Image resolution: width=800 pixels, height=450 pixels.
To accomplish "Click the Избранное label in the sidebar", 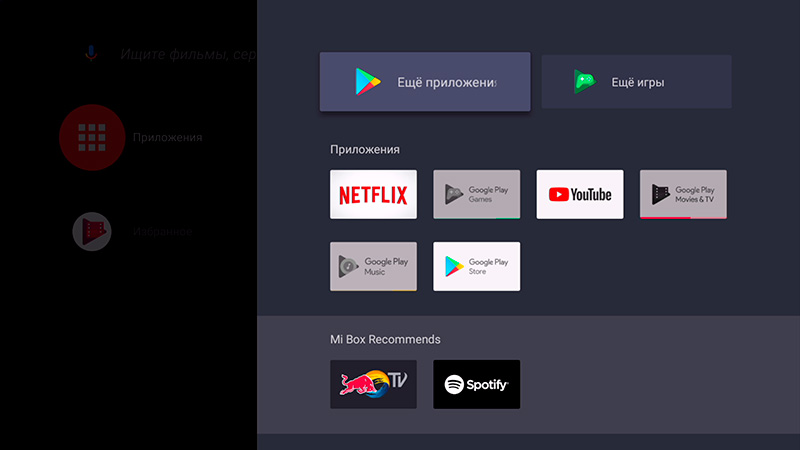I will point(163,231).
